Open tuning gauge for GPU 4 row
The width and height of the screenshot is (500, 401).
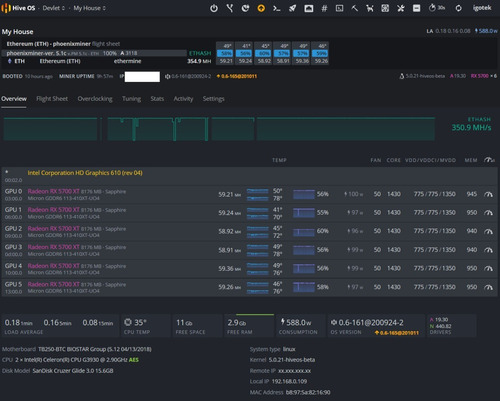point(488,268)
